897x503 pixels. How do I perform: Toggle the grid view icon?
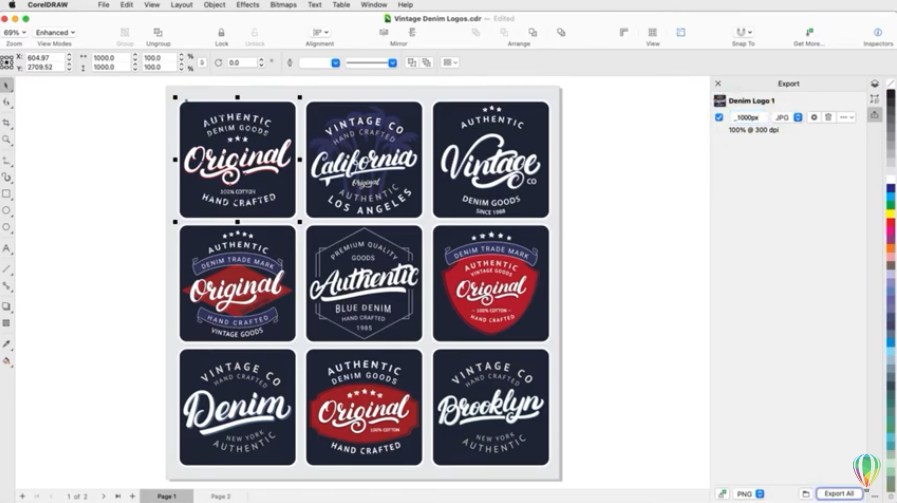[x=652, y=33]
